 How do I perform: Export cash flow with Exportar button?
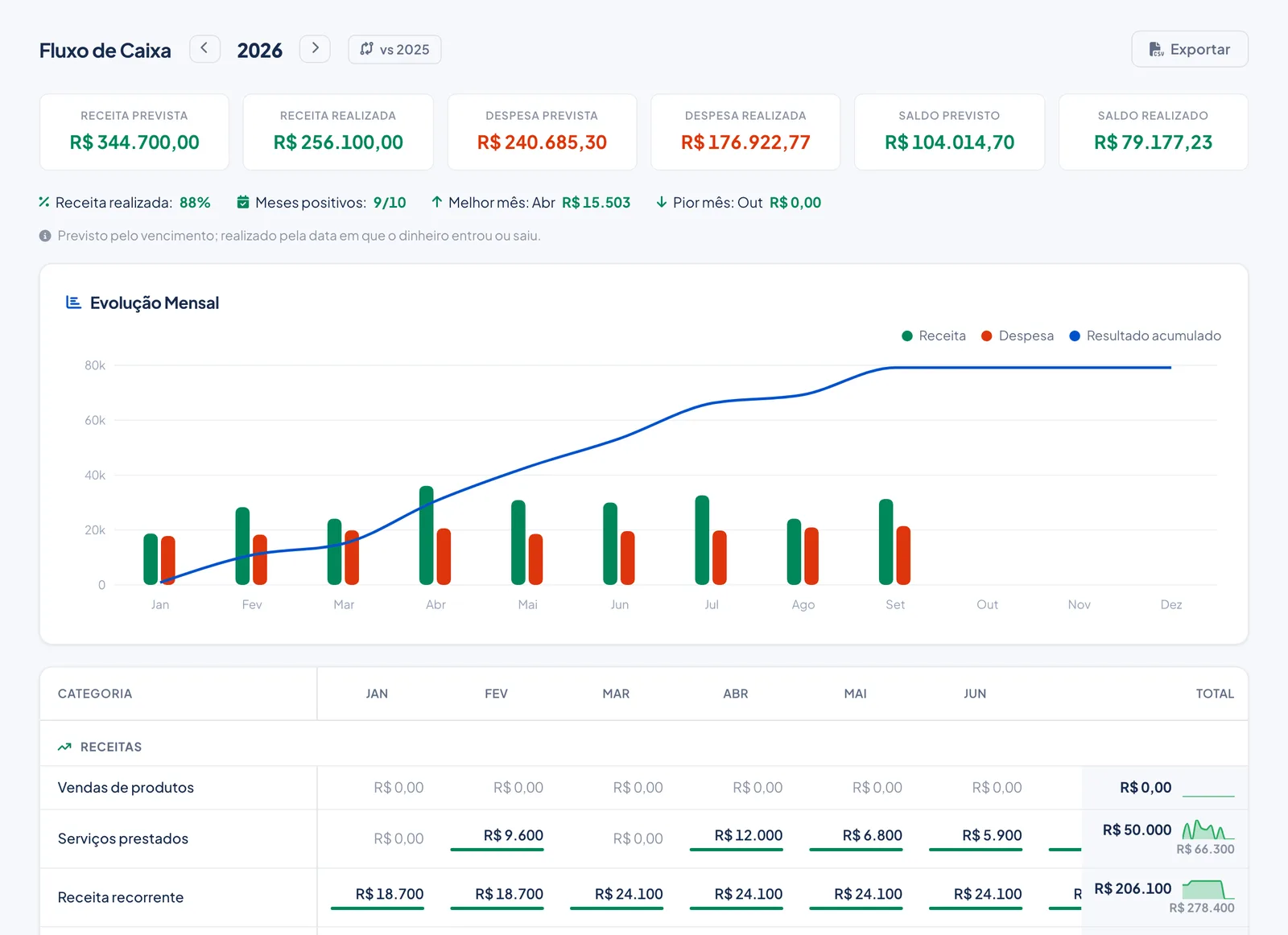pos(1189,49)
